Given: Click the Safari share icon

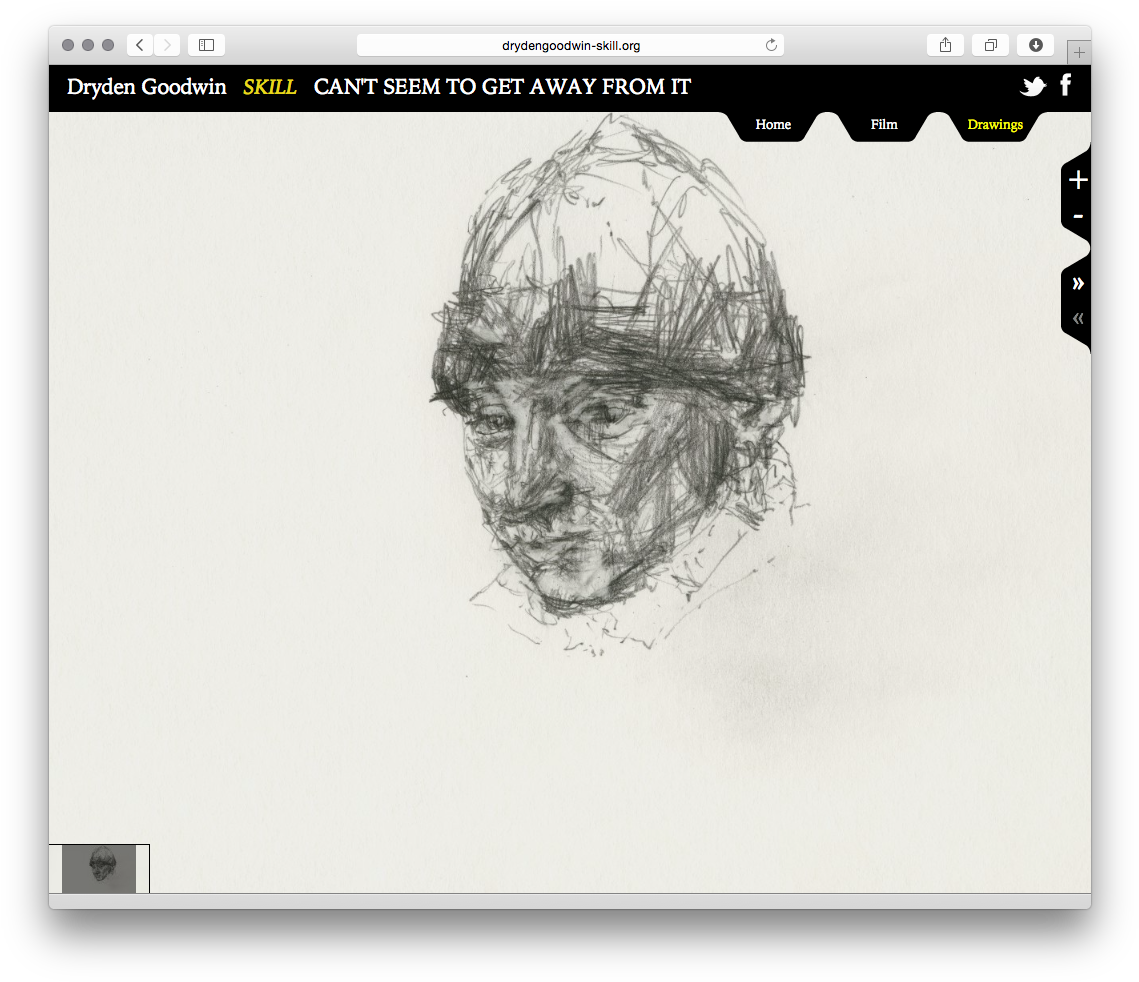Looking at the screenshot, I should [944, 44].
